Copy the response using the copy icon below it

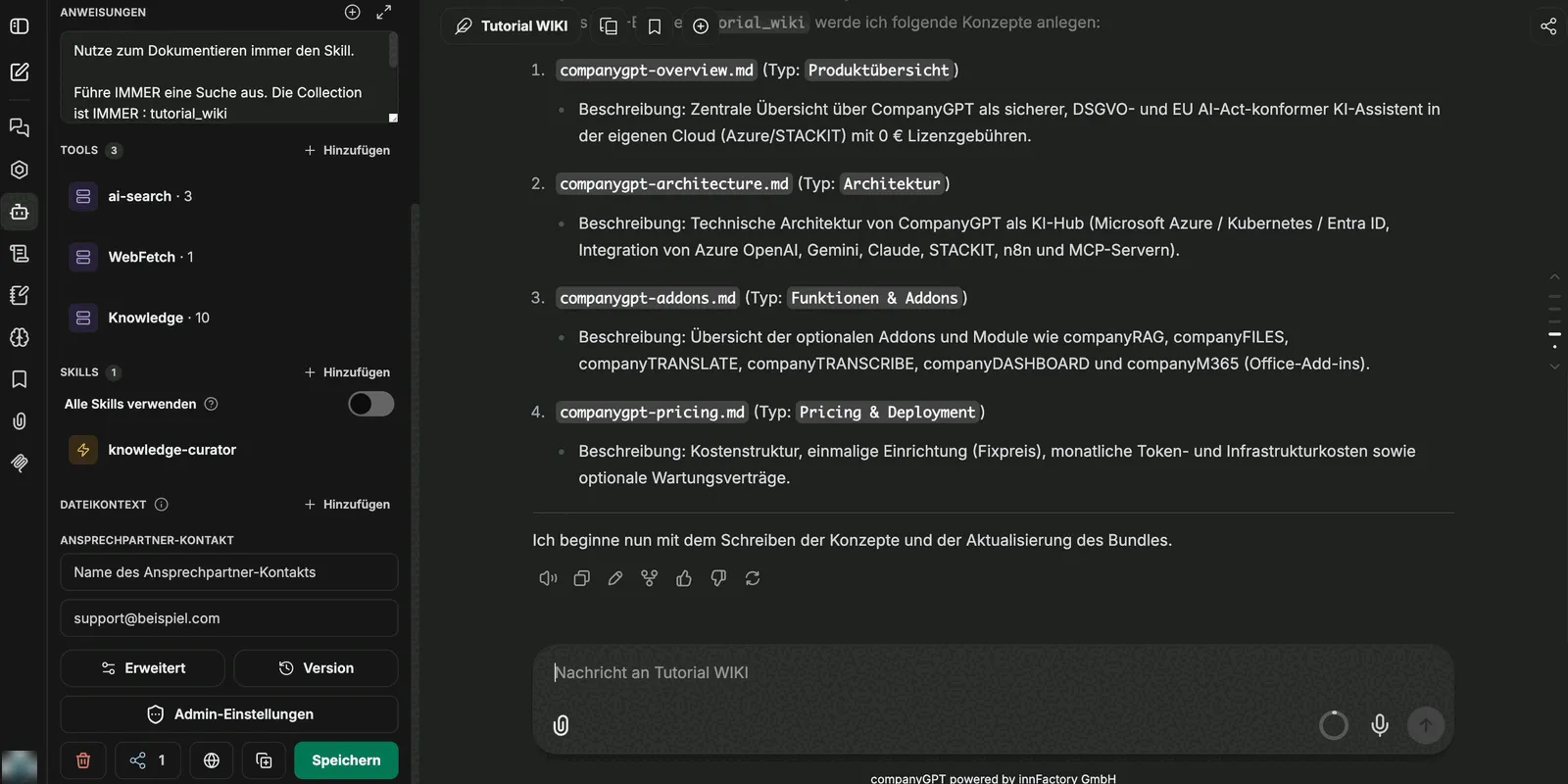[581, 578]
